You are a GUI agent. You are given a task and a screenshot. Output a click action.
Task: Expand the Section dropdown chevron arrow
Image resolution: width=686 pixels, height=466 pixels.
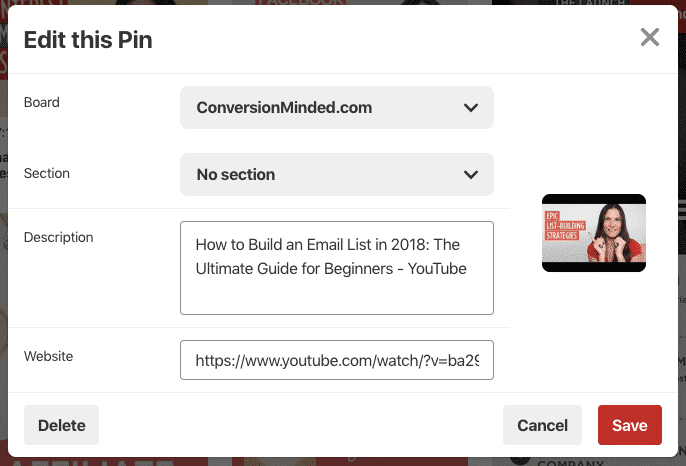pyautogui.click(x=471, y=175)
